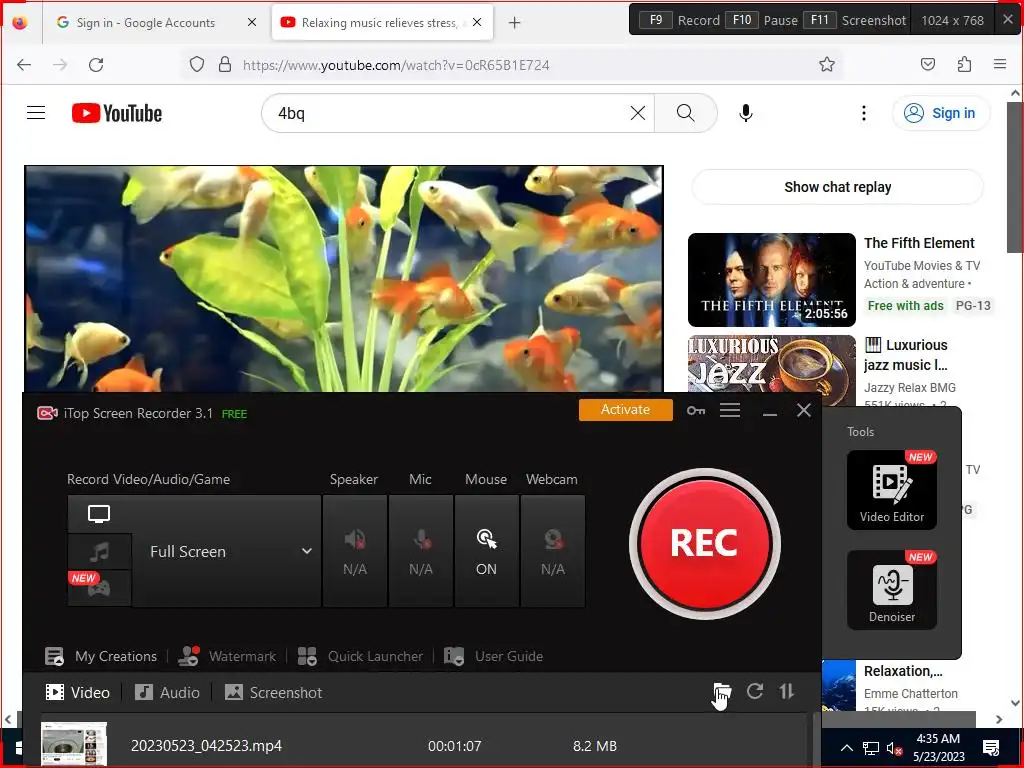Show hidden system tray icons

[846, 748]
